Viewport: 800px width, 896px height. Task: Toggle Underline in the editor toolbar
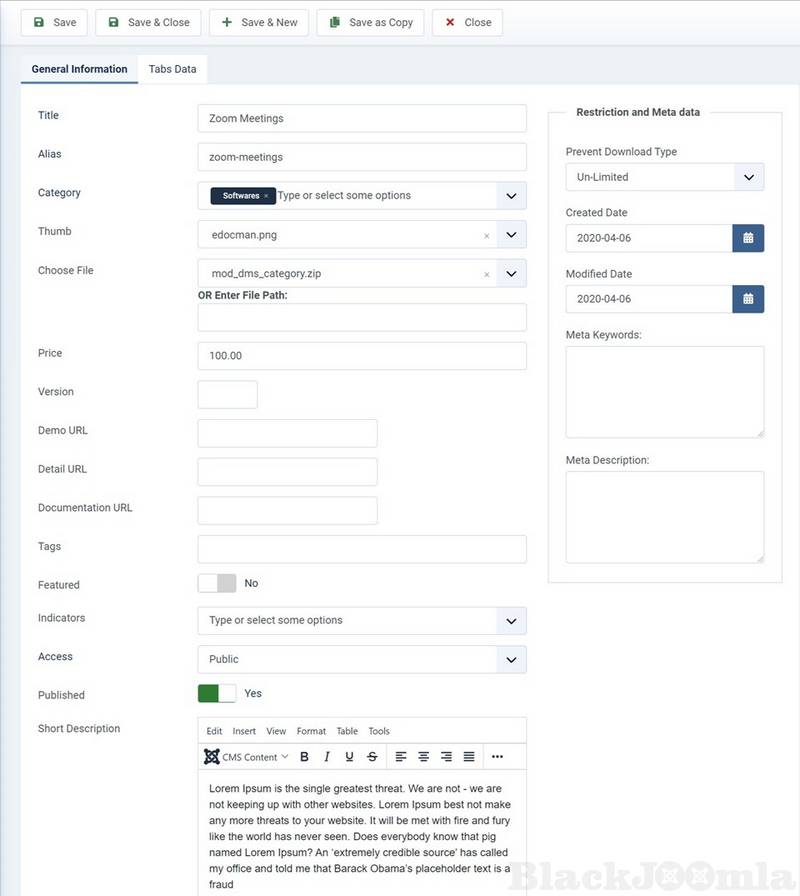349,757
